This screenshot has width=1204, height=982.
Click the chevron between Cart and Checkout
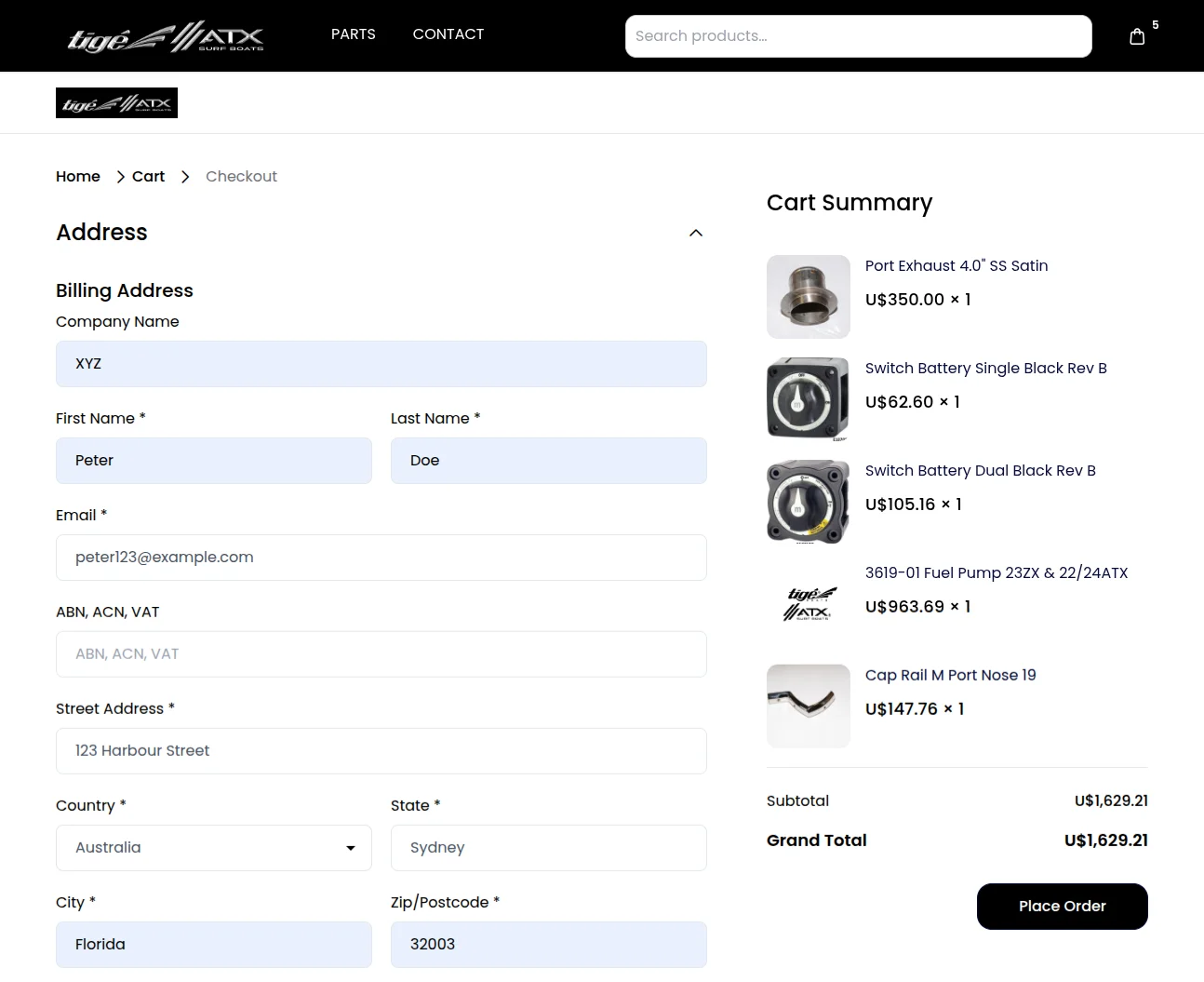pos(185,176)
